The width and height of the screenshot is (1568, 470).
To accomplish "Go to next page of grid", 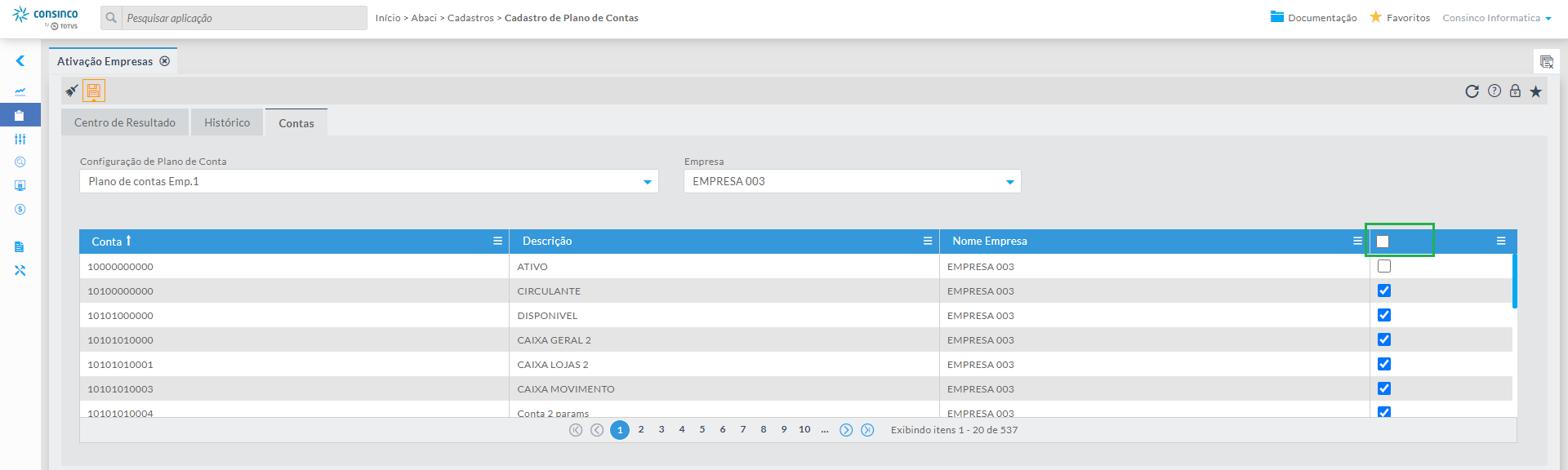I will tap(846, 430).
